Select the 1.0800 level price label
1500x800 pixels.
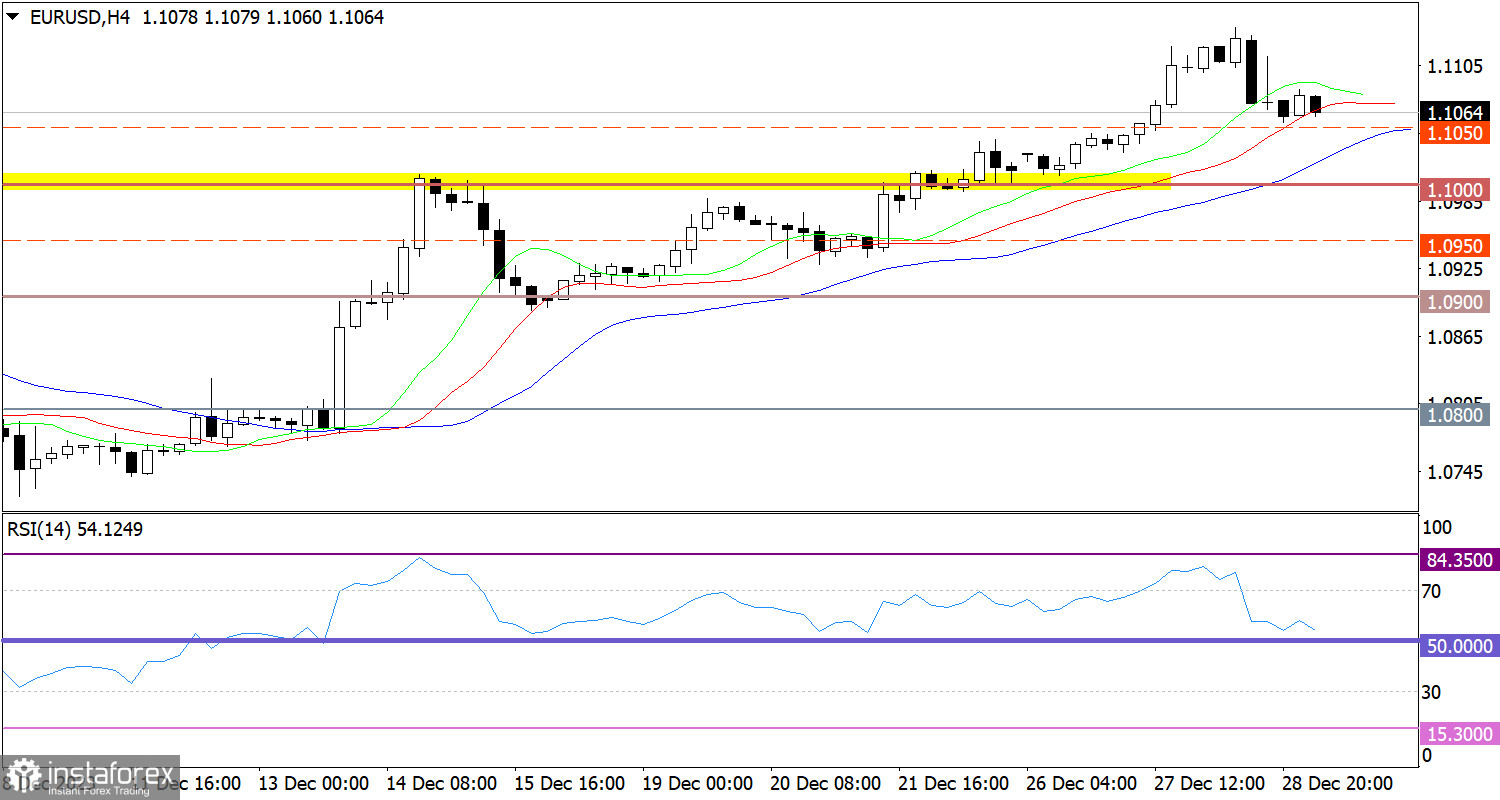click(x=1455, y=413)
